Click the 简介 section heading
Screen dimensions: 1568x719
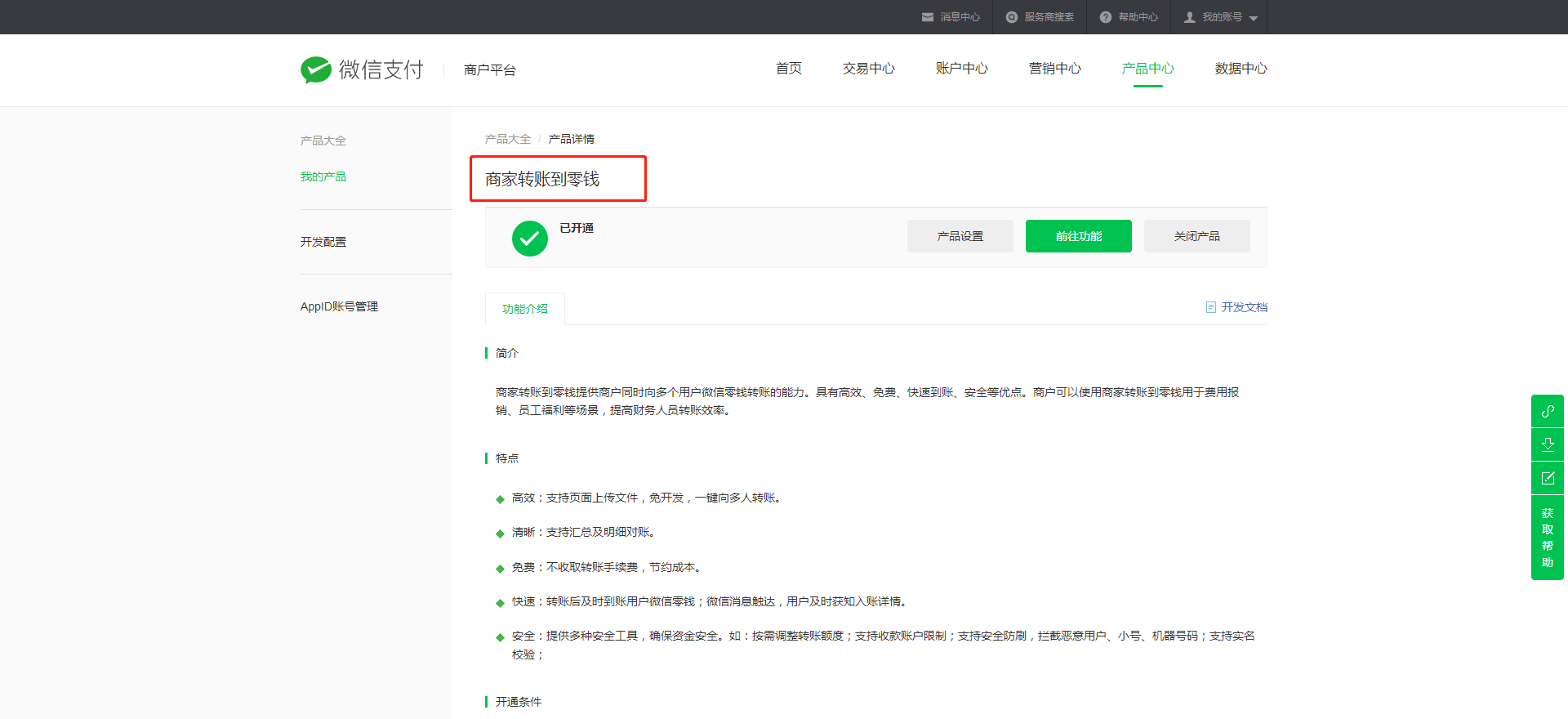(507, 353)
